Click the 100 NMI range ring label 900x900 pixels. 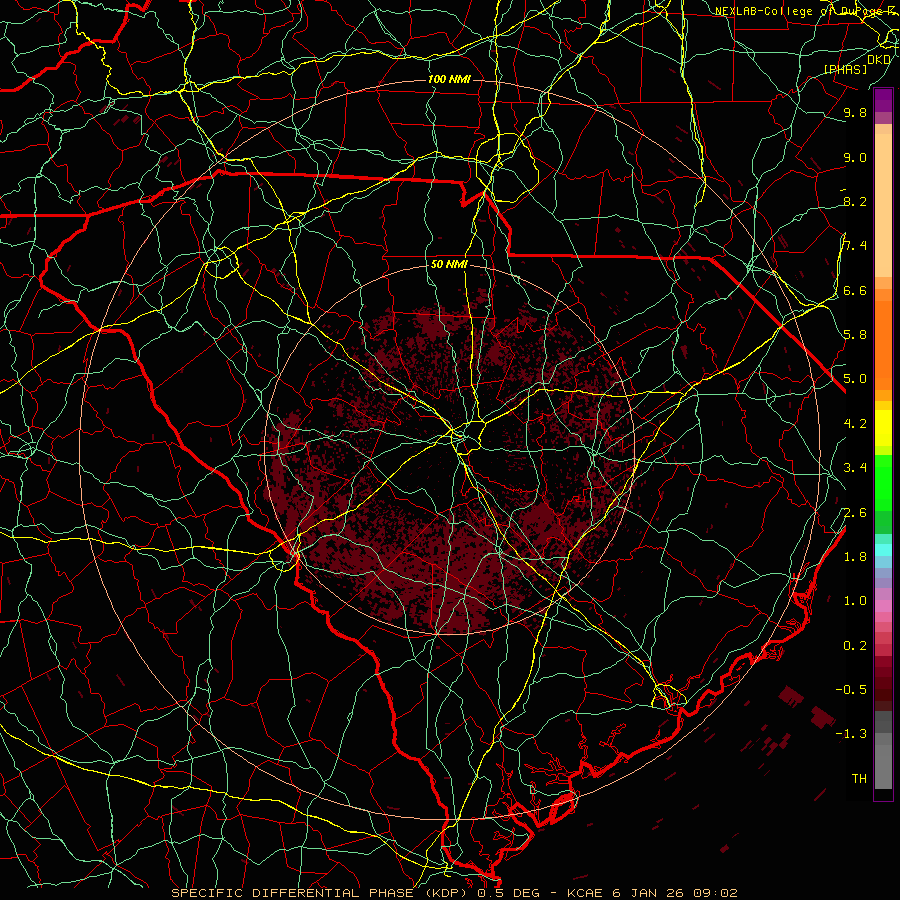click(x=449, y=79)
